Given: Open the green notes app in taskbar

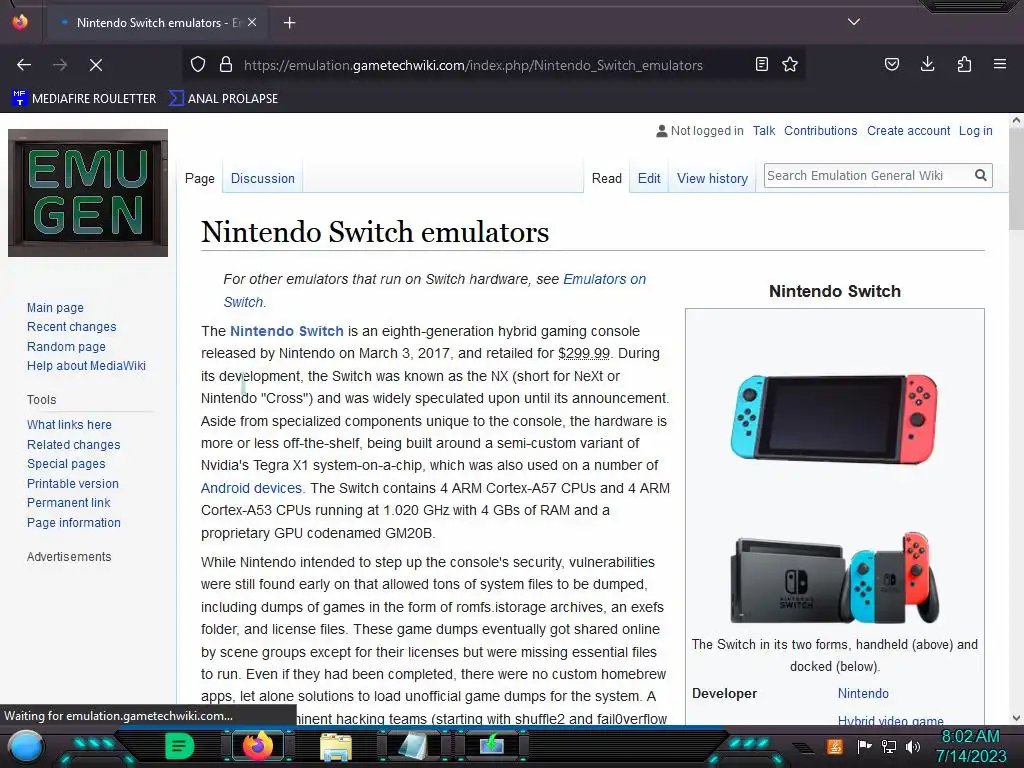Looking at the screenshot, I should 180,746.
